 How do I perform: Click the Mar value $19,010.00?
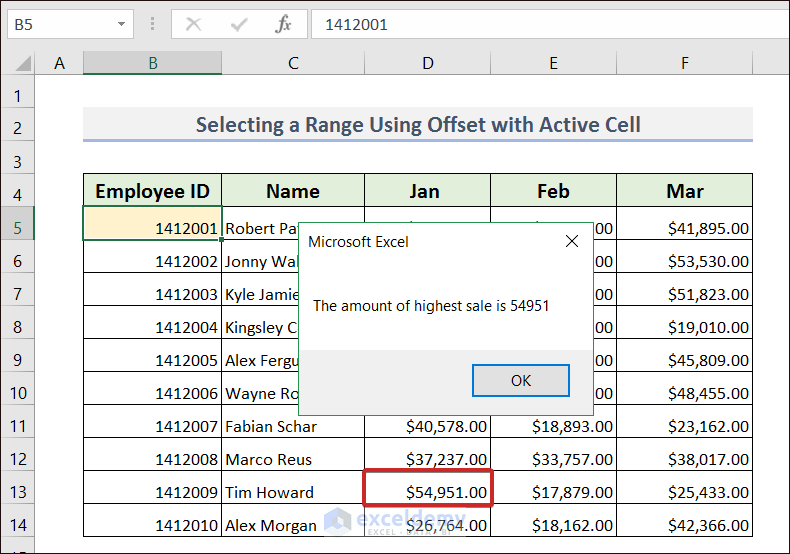[684, 322]
